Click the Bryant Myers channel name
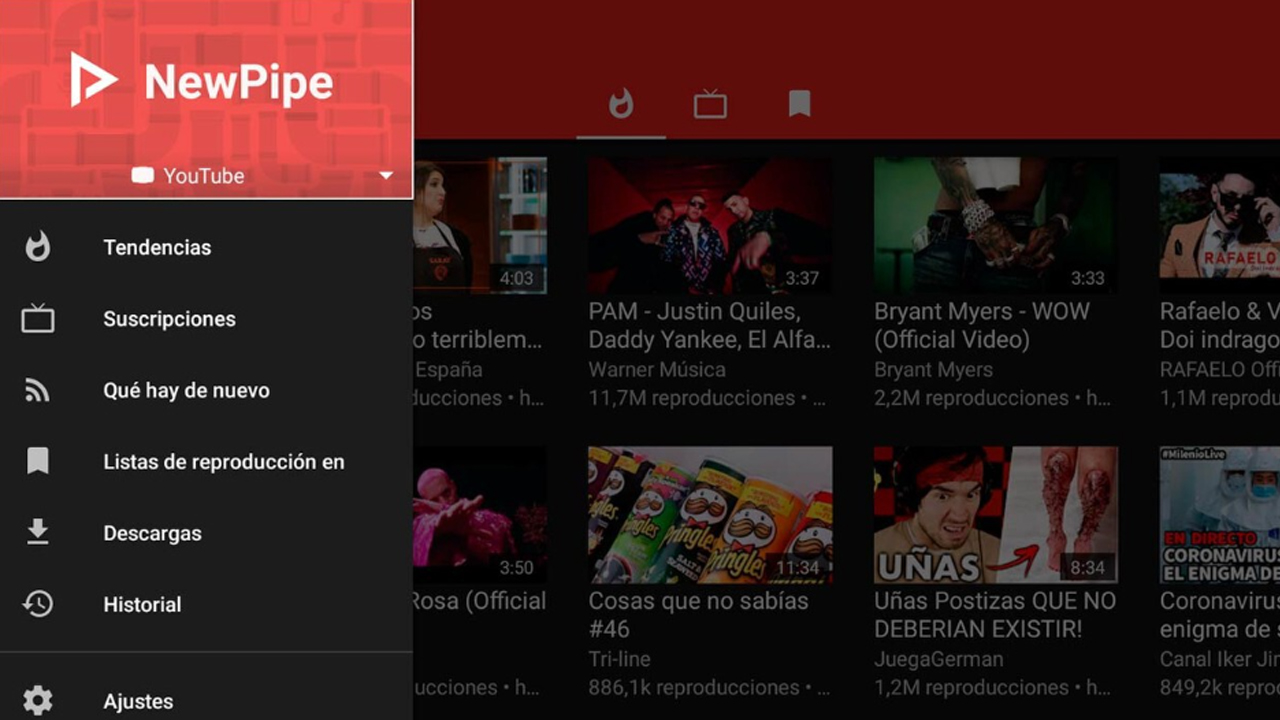 click(934, 370)
